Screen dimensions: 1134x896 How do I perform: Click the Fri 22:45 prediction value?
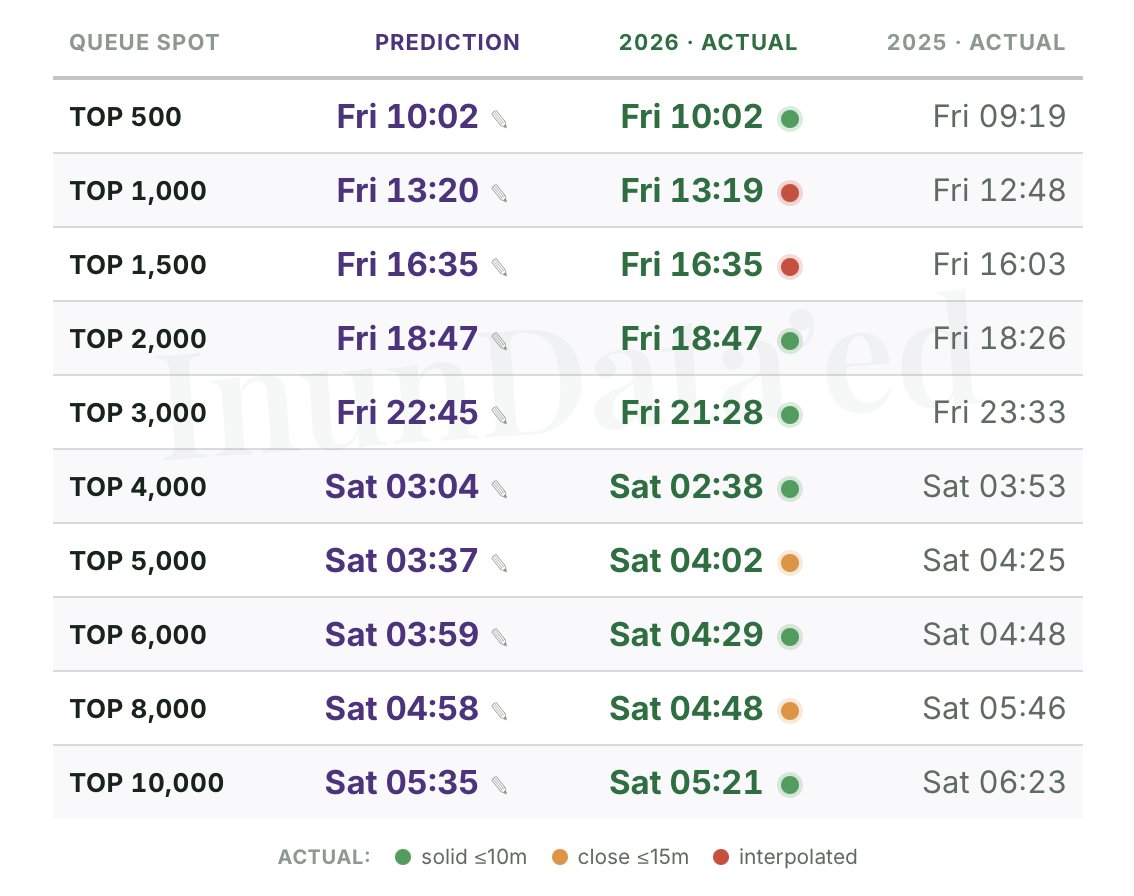pyautogui.click(x=407, y=413)
